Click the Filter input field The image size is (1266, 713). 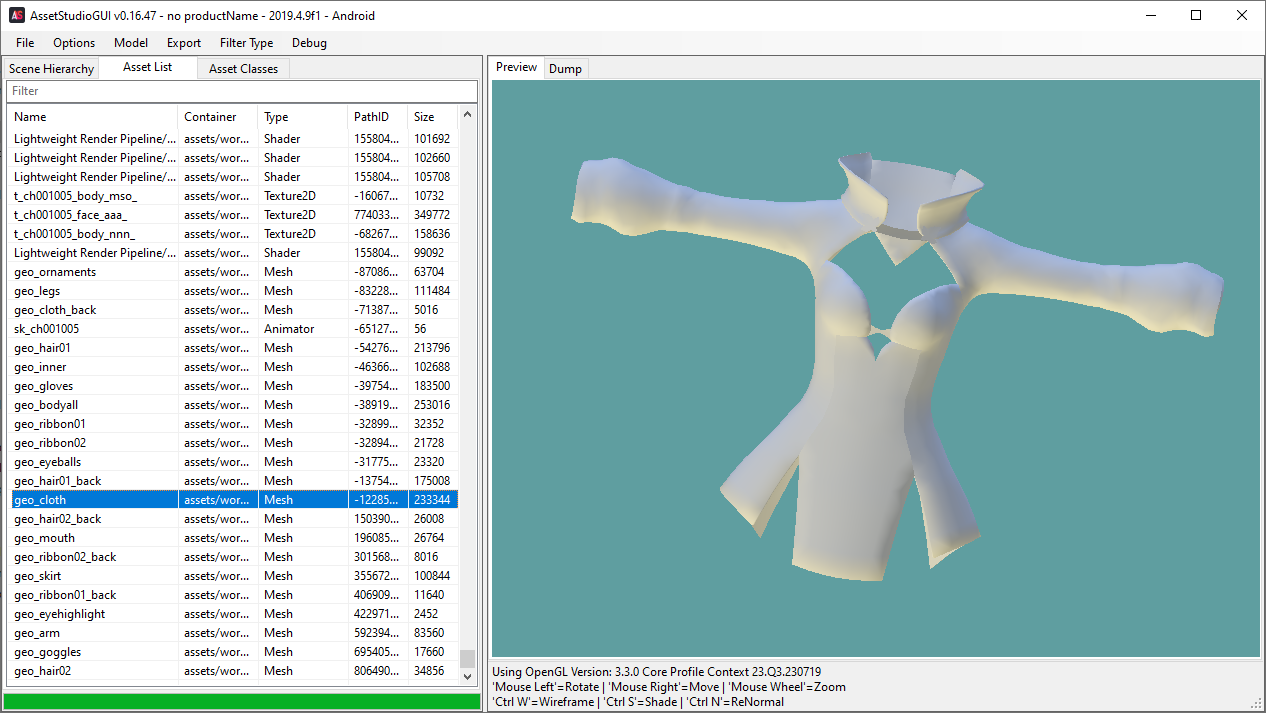coord(242,91)
